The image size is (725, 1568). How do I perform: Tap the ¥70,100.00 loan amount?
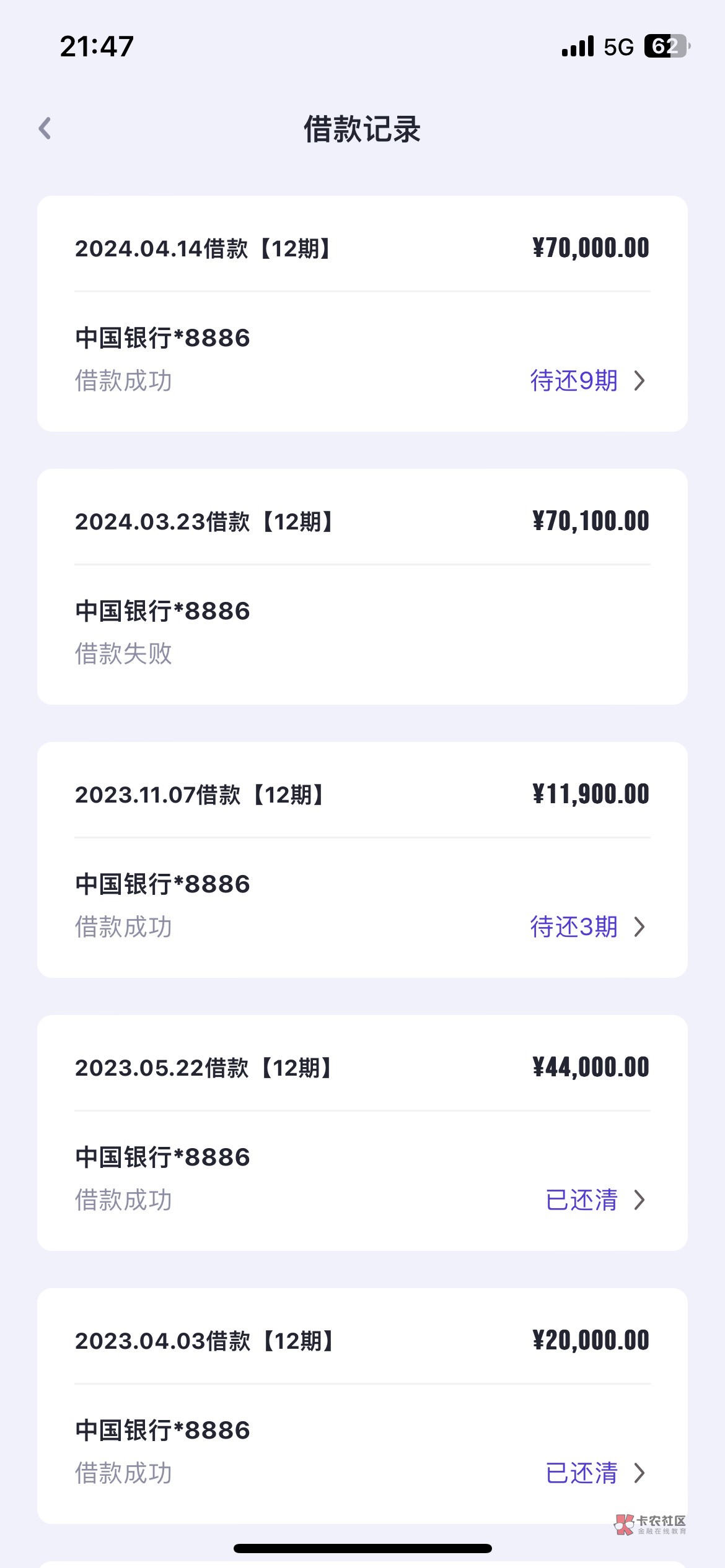click(x=591, y=521)
